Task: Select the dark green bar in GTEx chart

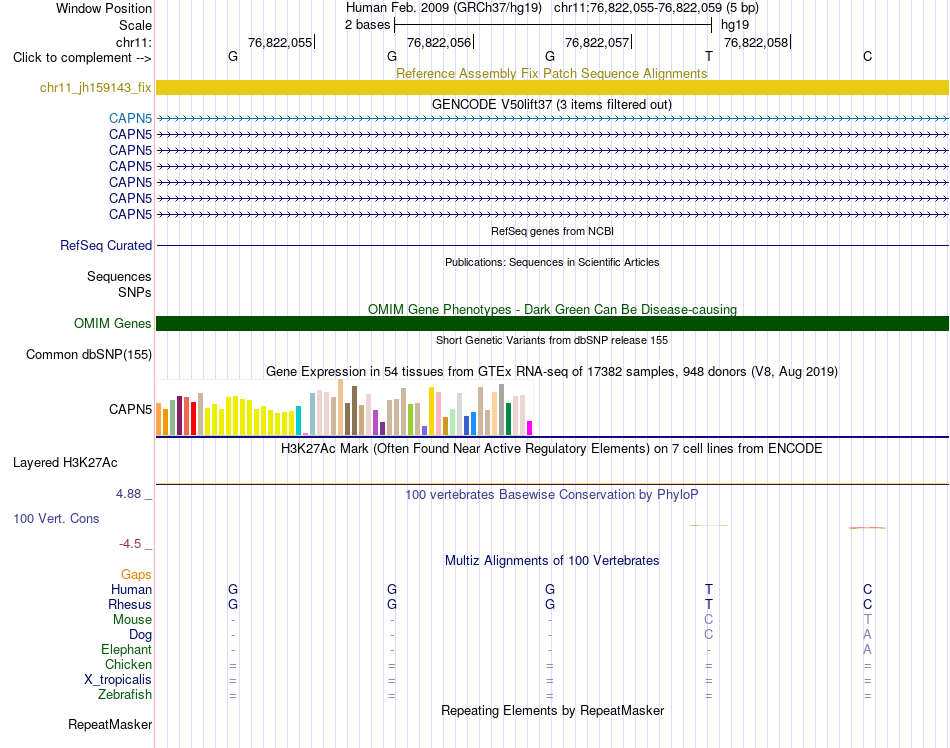Action: [508, 419]
